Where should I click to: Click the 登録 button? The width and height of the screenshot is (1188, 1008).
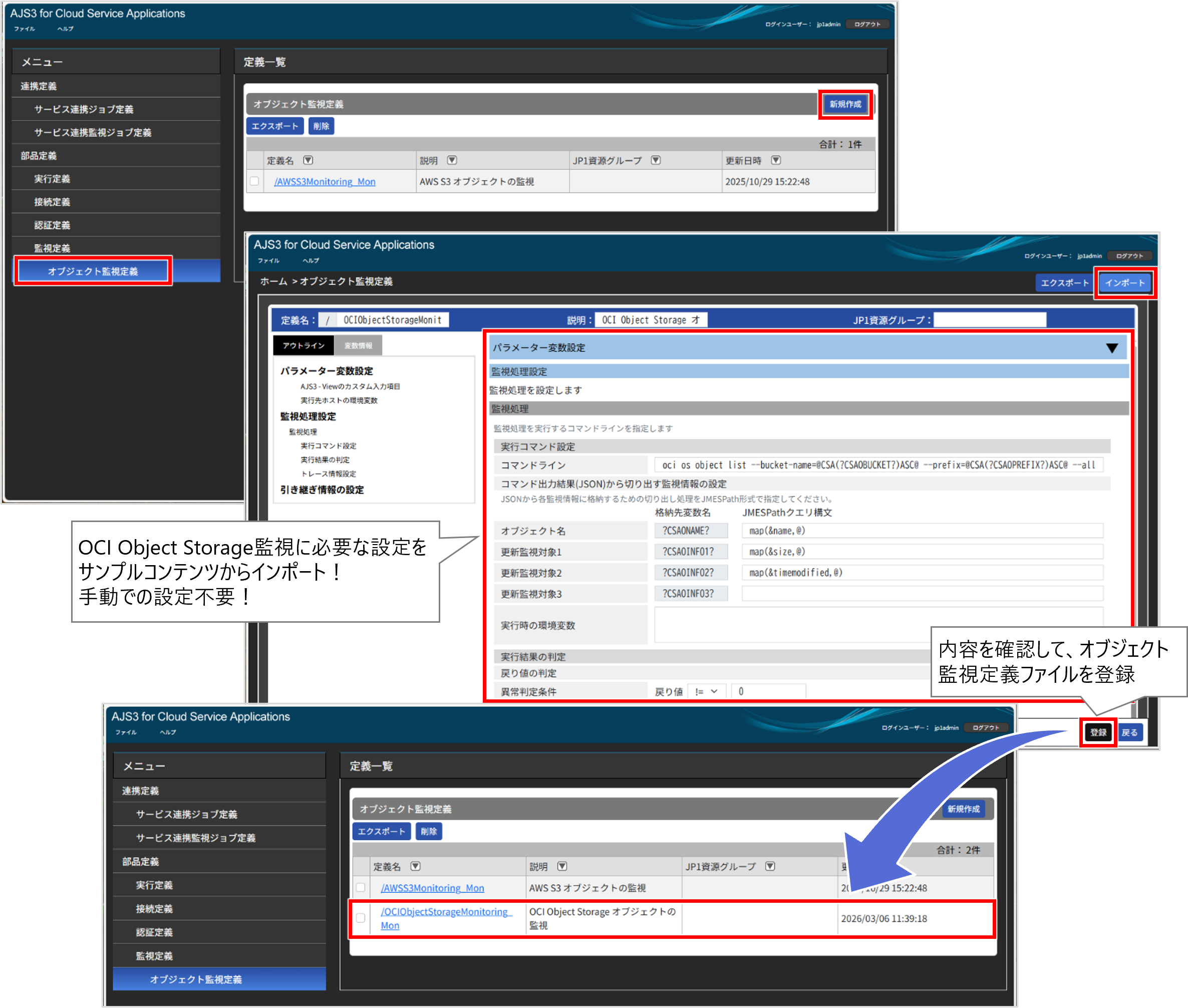click(x=1098, y=732)
